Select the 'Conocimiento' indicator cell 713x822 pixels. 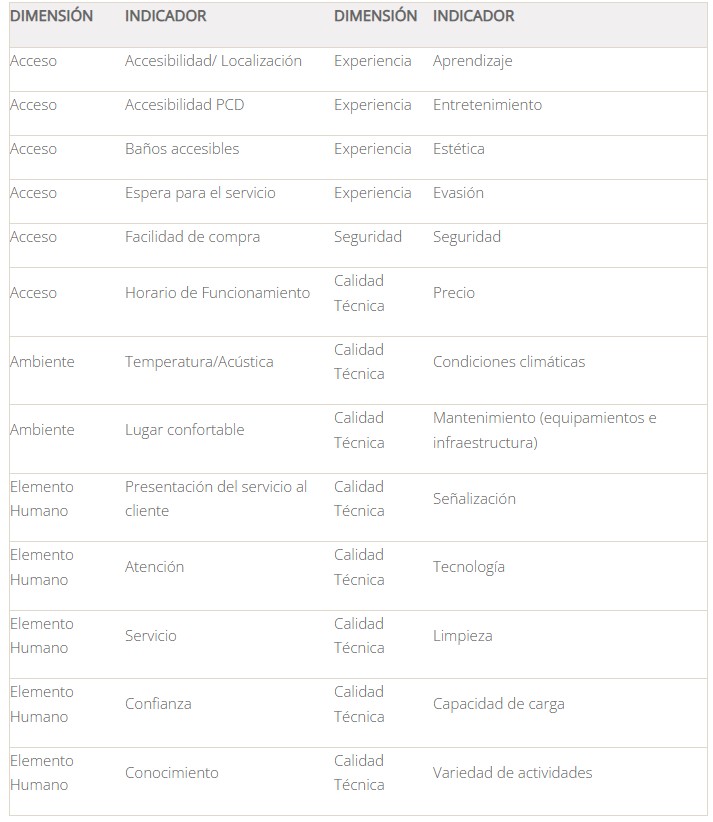click(x=171, y=772)
